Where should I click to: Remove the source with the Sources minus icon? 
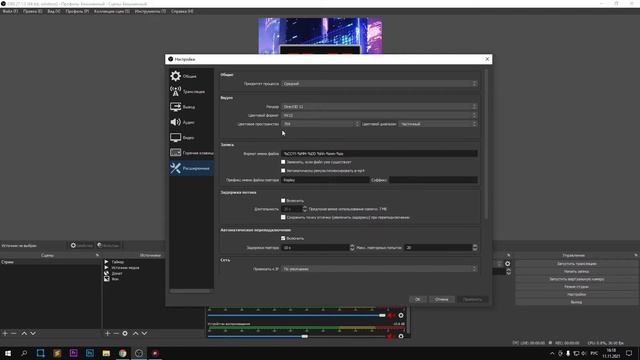tap(116, 333)
